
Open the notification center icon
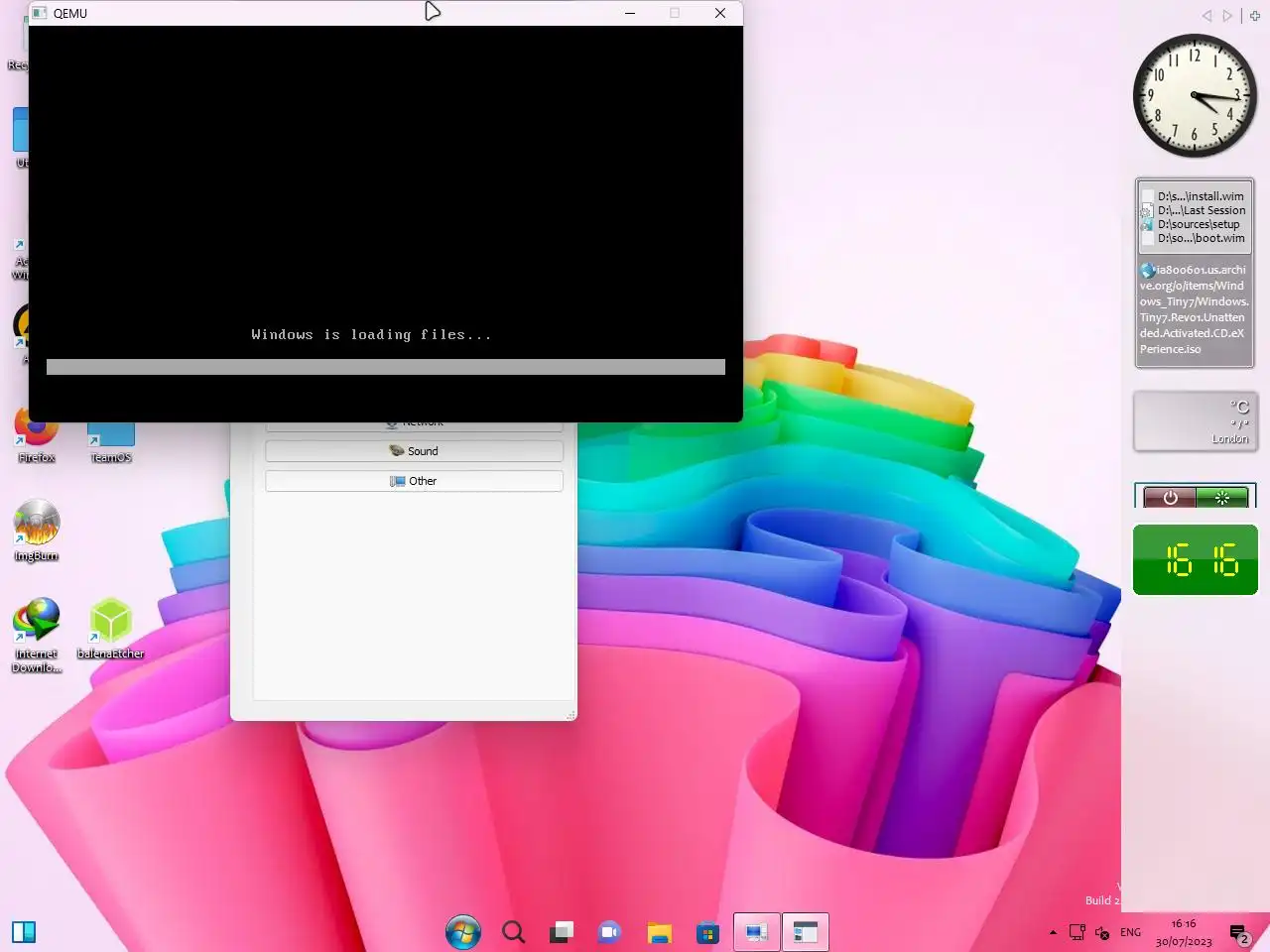click(1238, 933)
